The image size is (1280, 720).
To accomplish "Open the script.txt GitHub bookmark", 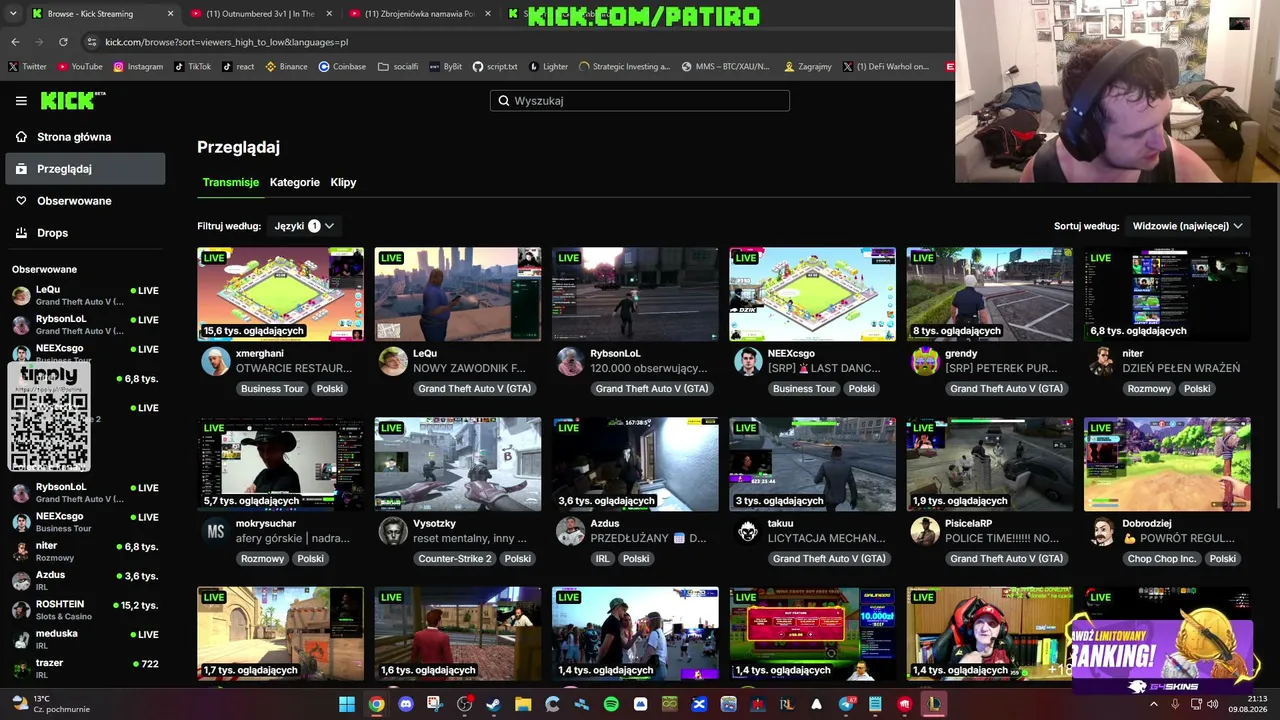I will coord(495,67).
